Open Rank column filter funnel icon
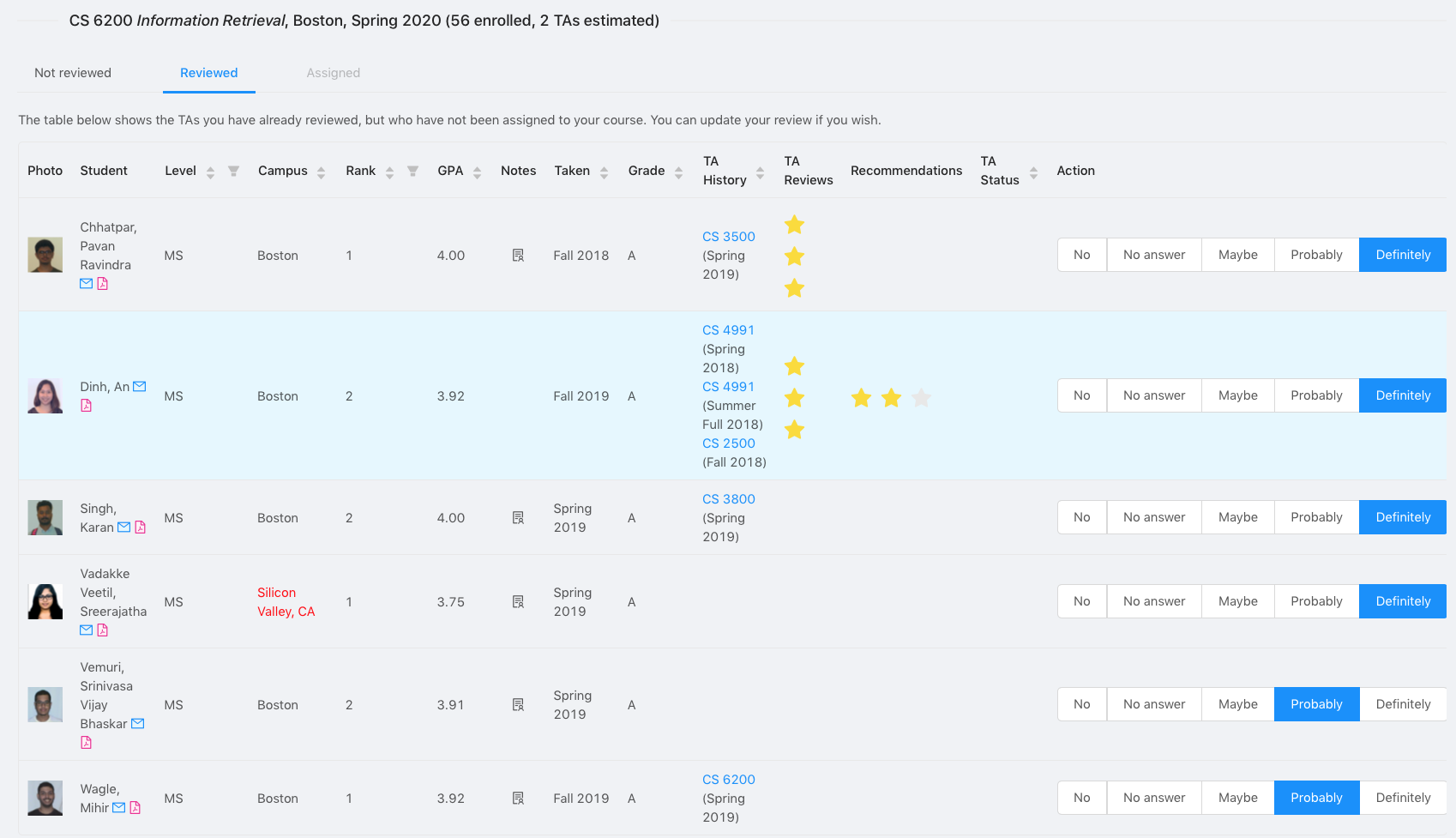The width and height of the screenshot is (1456, 838). 412,172
